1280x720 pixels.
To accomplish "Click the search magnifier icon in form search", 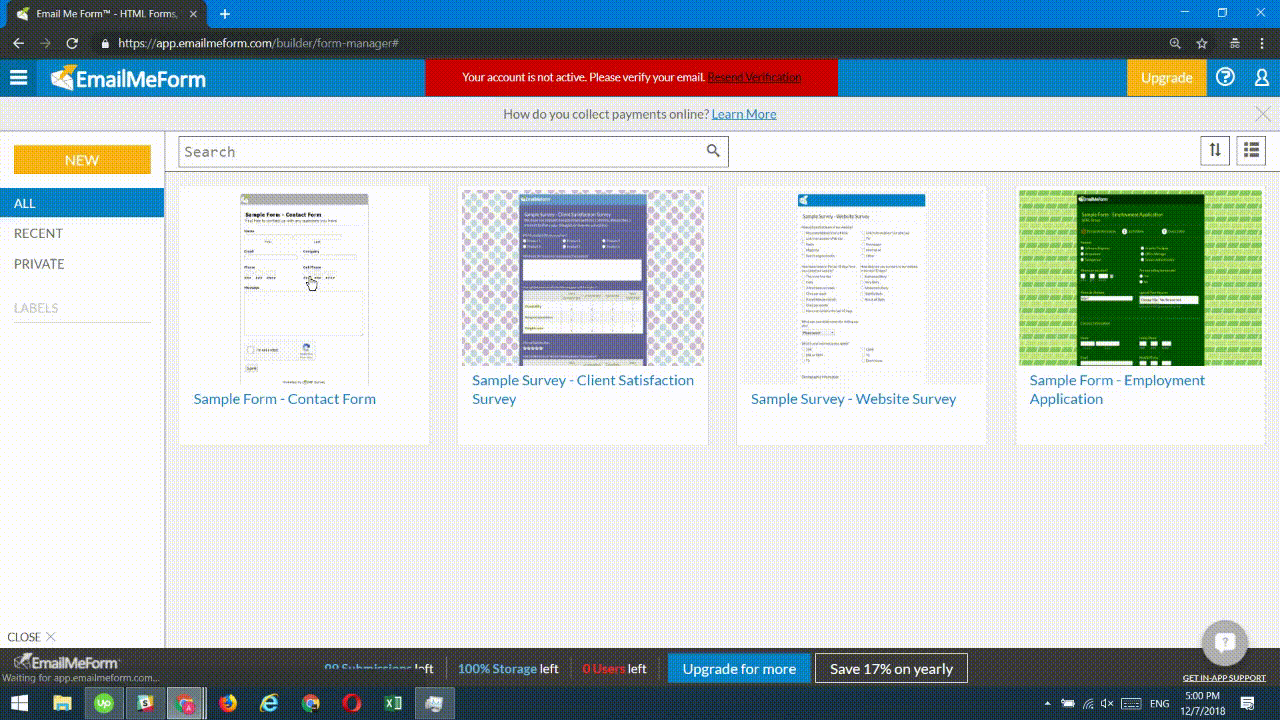I will click(713, 151).
